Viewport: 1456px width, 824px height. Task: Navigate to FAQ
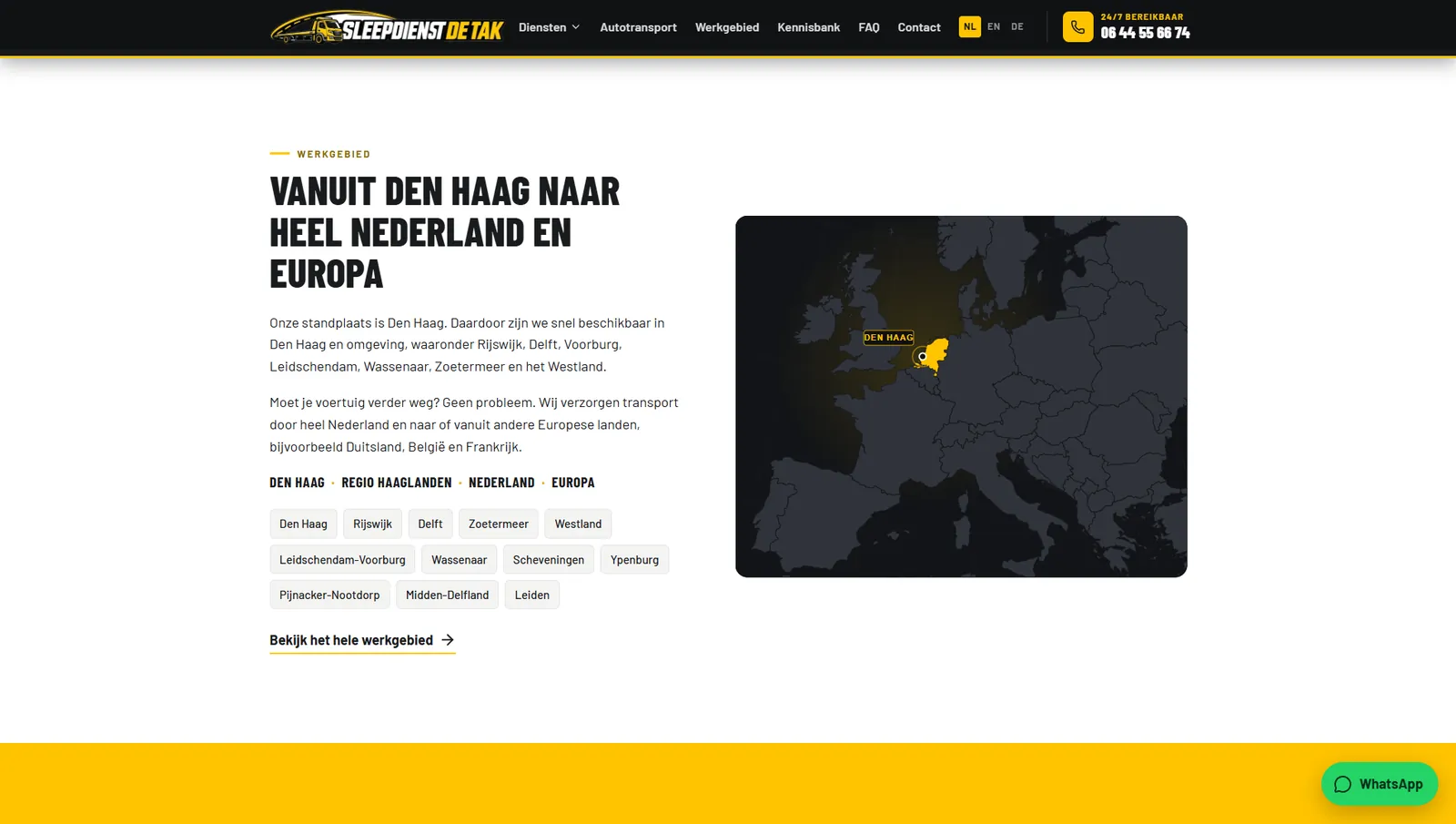[x=869, y=27]
